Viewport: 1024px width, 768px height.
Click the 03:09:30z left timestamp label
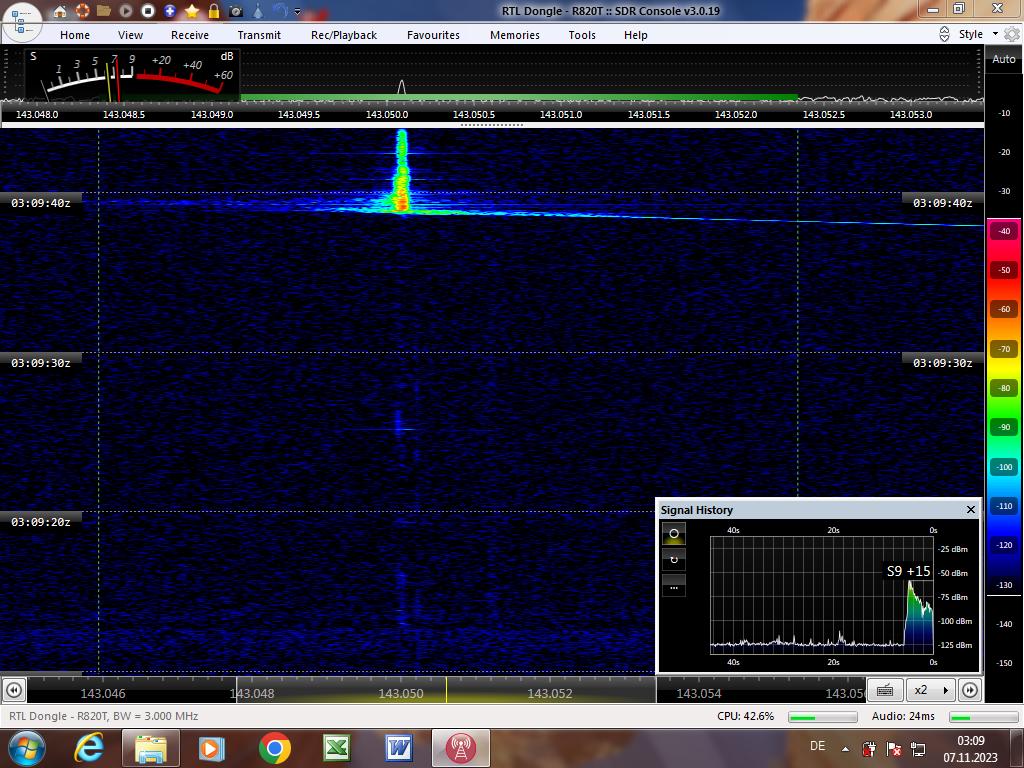pyautogui.click(x=40, y=362)
